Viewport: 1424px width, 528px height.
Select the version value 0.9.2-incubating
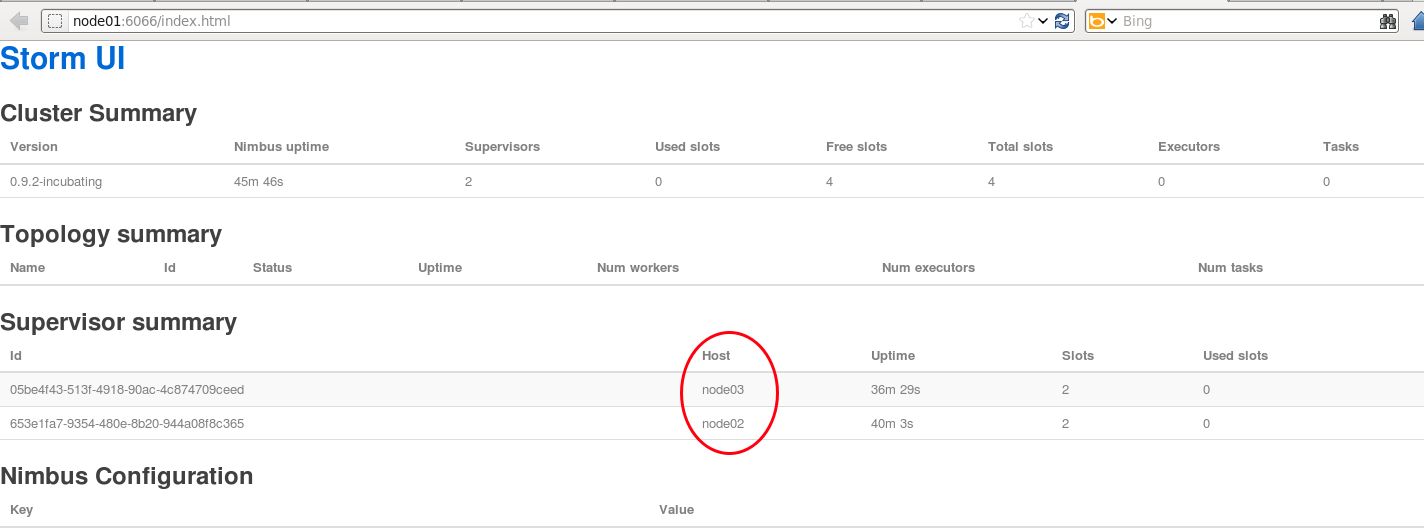pyautogui.click(x=56, y=182)
